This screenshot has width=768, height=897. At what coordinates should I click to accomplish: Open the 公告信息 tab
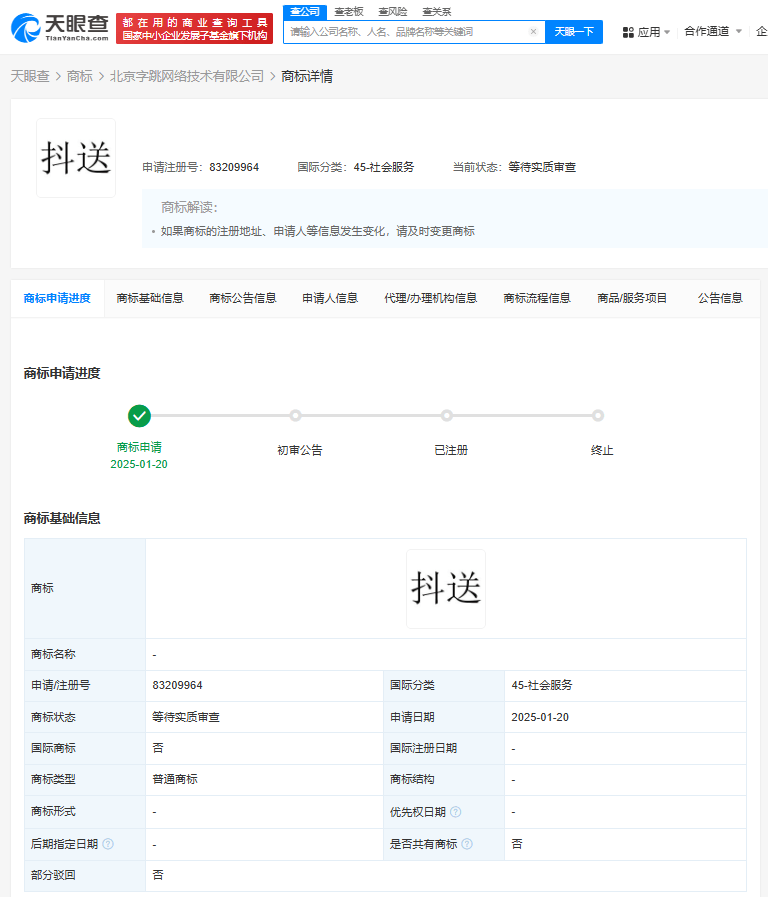click(720, 298)
